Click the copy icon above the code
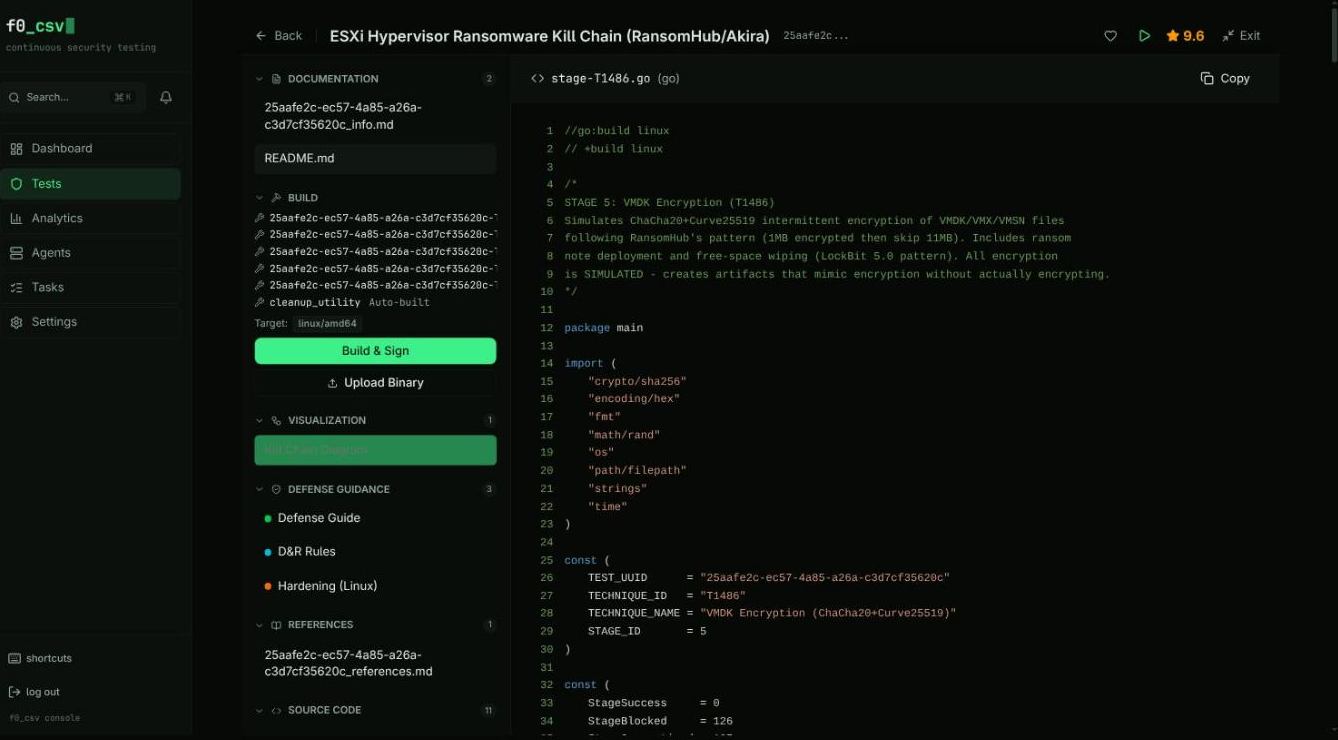 [1207, 78]
